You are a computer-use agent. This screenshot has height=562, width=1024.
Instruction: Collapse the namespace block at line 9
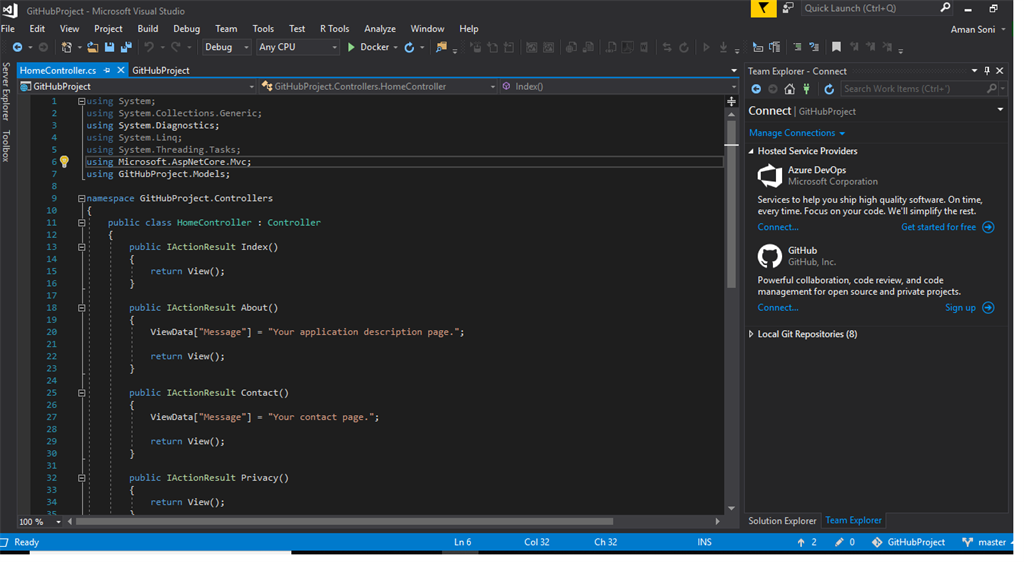(82, 198)
